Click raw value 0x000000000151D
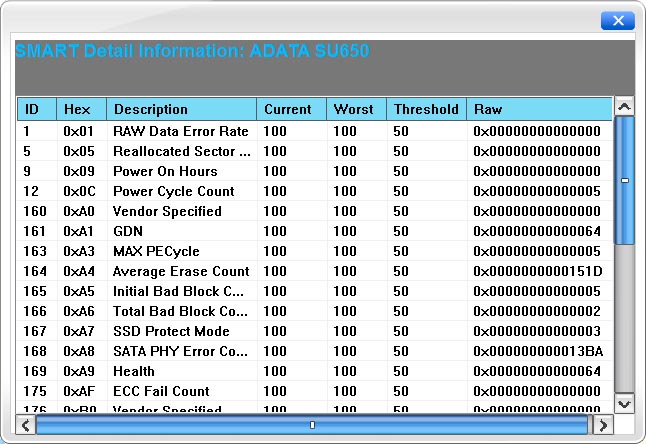This screenshot has height=444, width=646. (x=538, y=271)
